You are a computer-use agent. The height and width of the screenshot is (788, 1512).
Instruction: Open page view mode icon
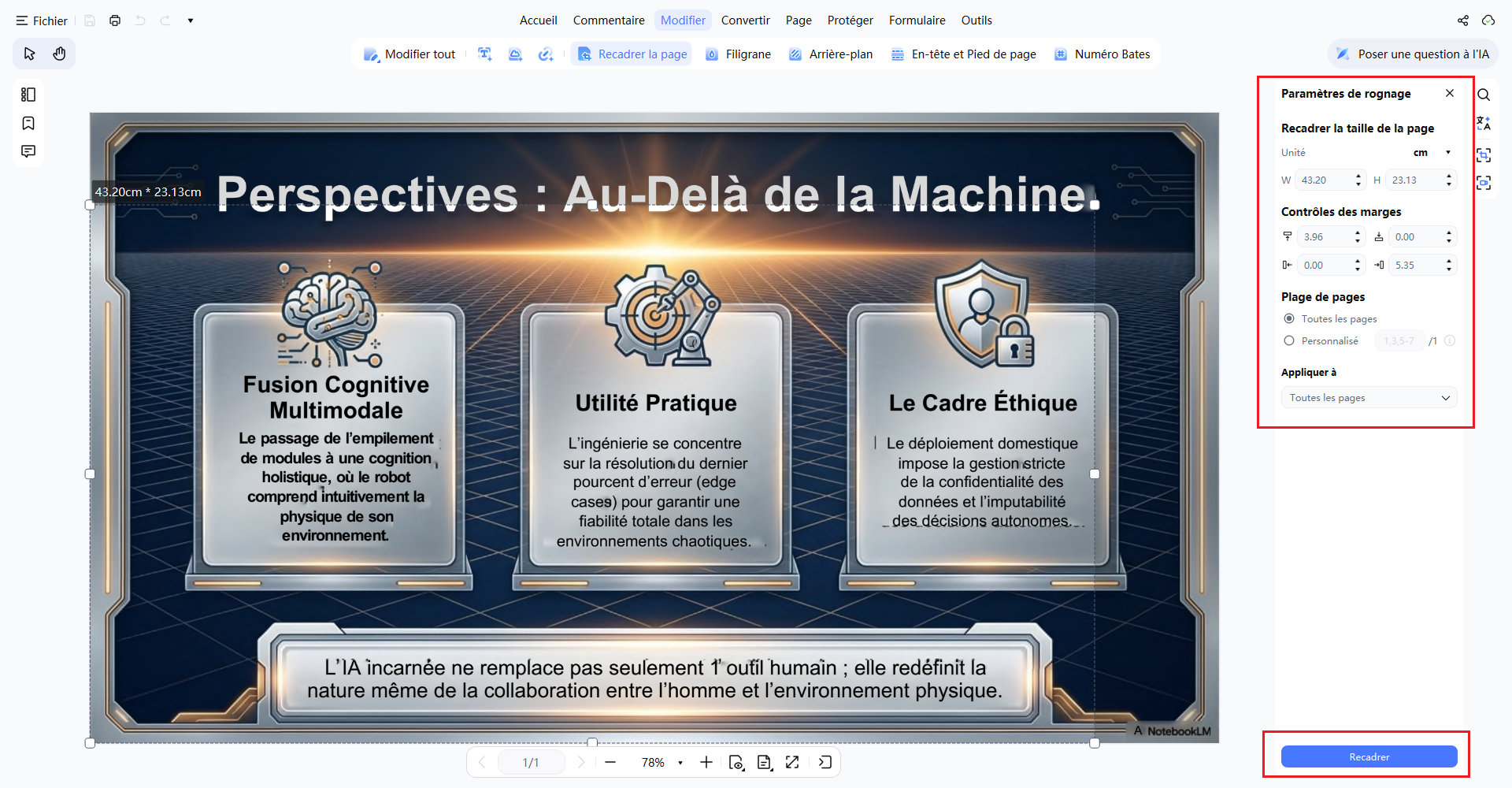[736, 762]
